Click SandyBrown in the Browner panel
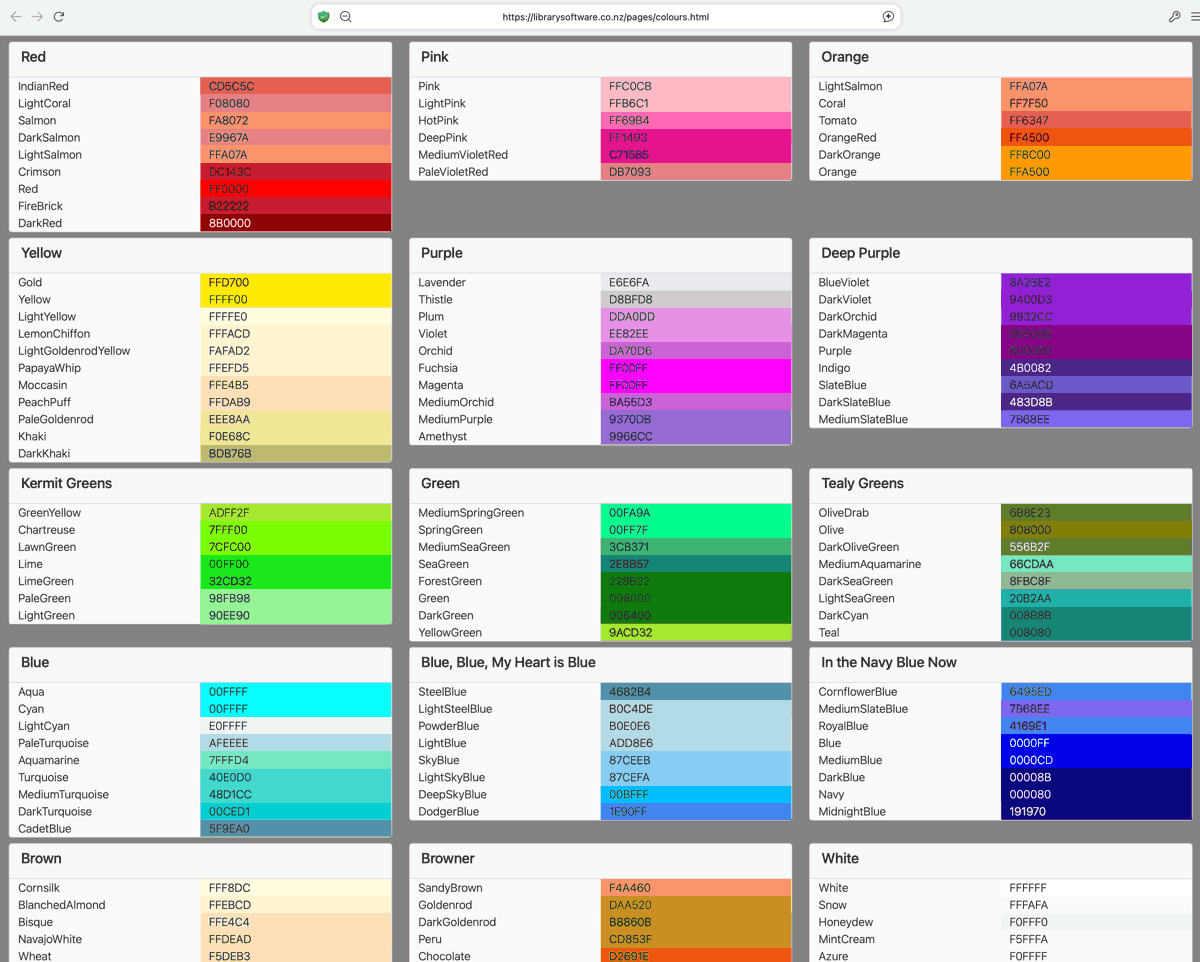1200x962 pixels. (448, 887)
